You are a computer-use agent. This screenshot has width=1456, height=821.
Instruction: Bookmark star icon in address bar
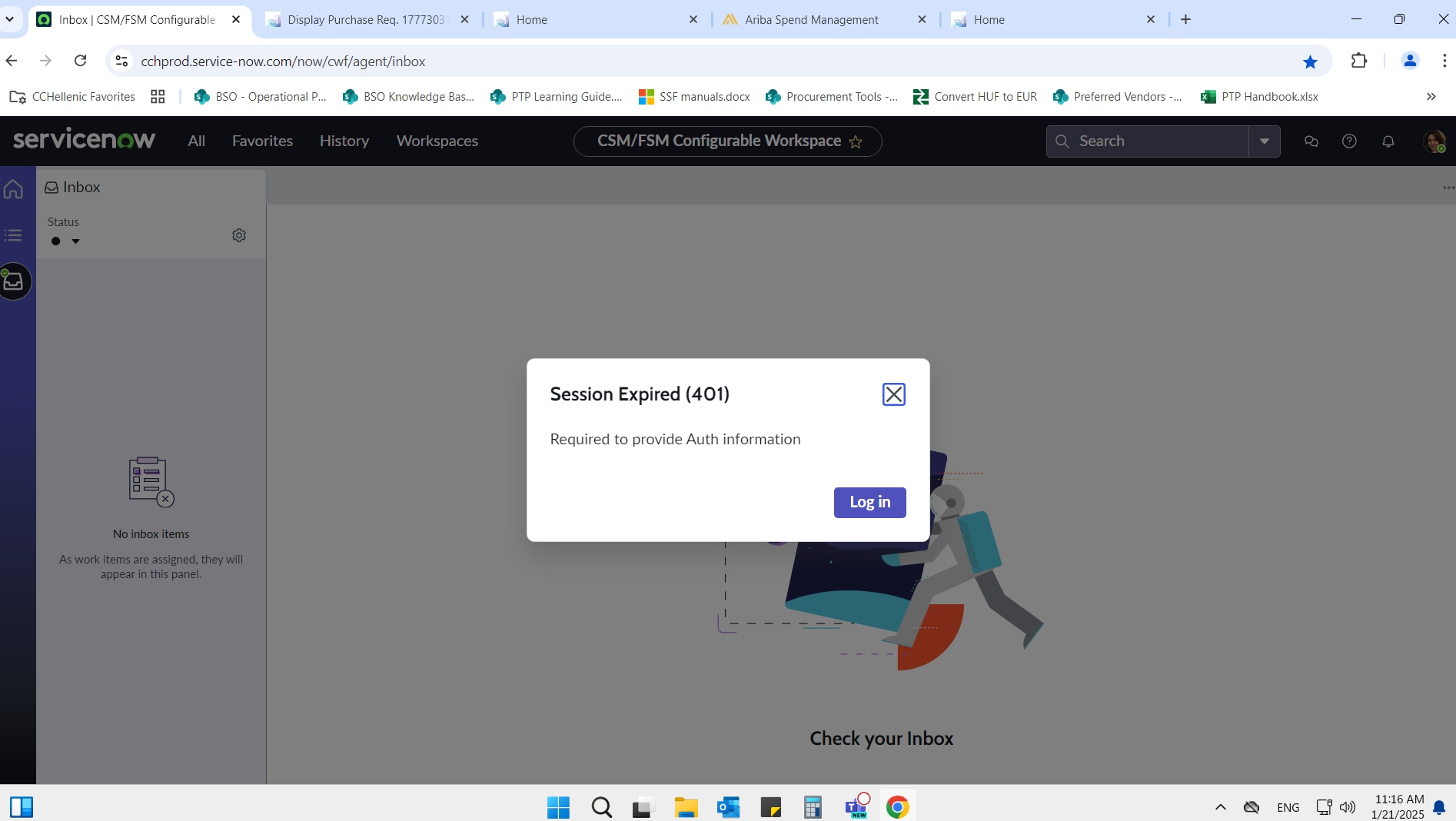(1310, 61)
